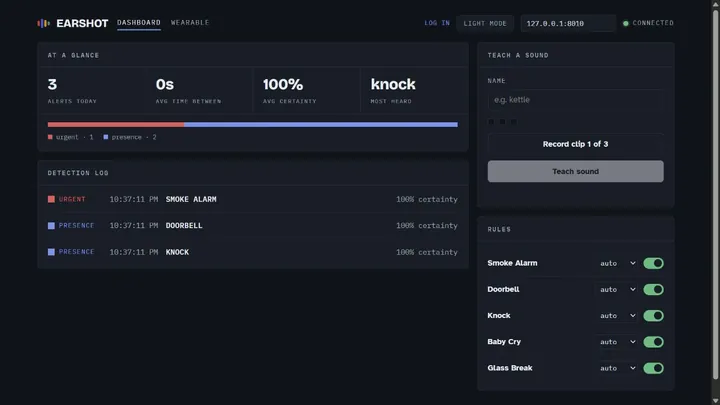Select the DOORBELL log entry
This screenshot has width=720, height=405.
tap(253, 225)
